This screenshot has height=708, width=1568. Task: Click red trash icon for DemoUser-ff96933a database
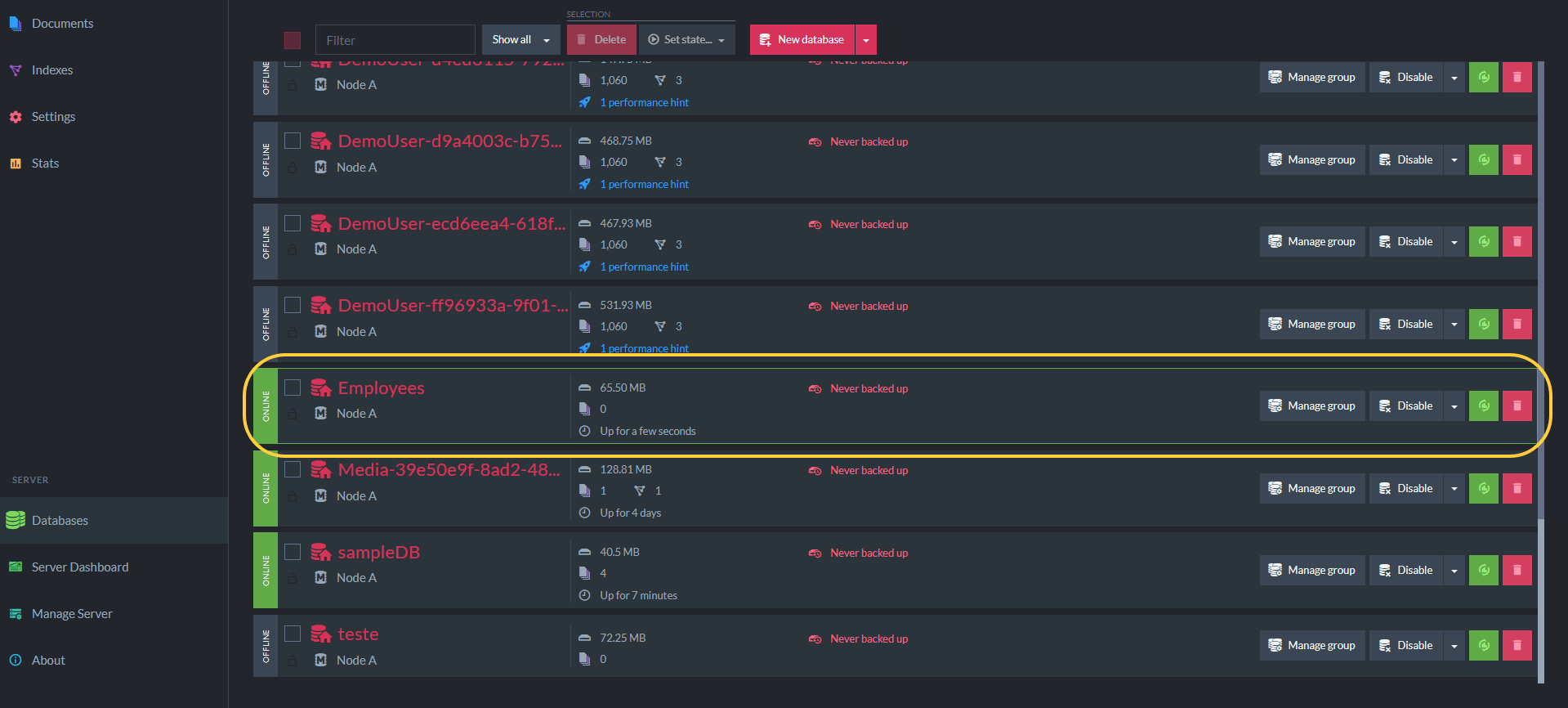point(1517,325)
